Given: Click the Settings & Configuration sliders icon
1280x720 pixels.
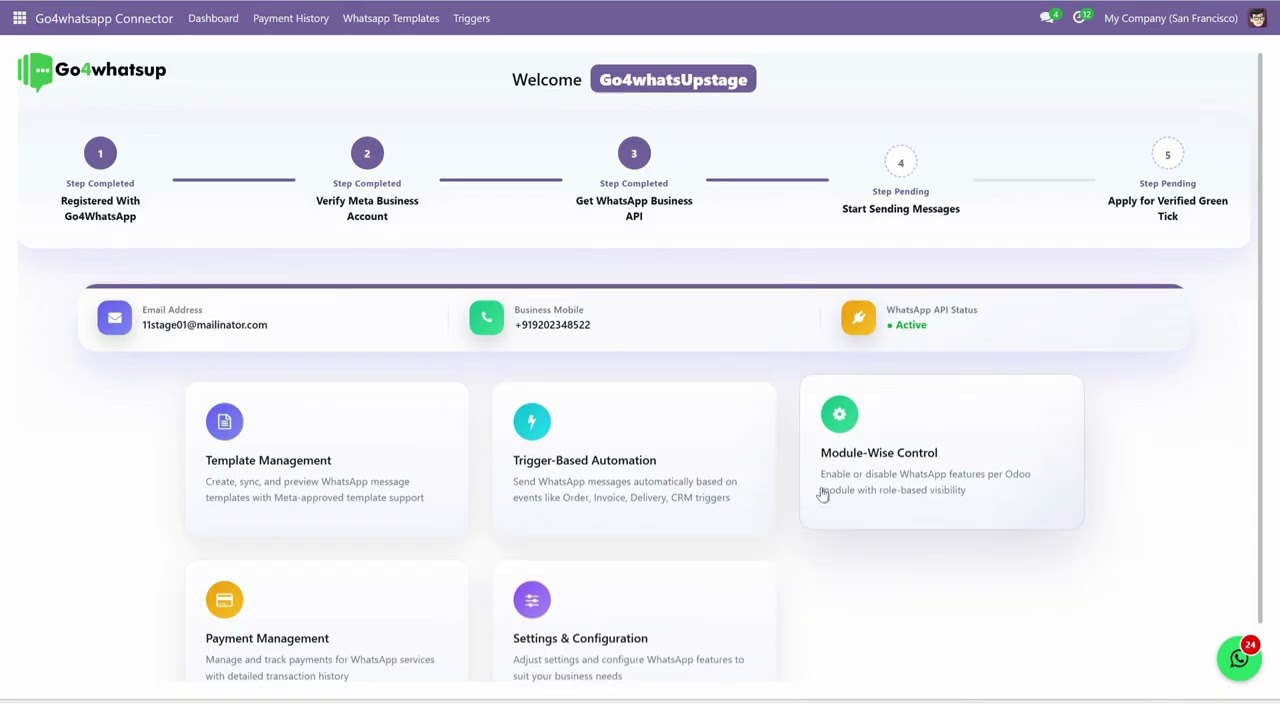Looking at the screenshot, I should [x=532, y=600].
